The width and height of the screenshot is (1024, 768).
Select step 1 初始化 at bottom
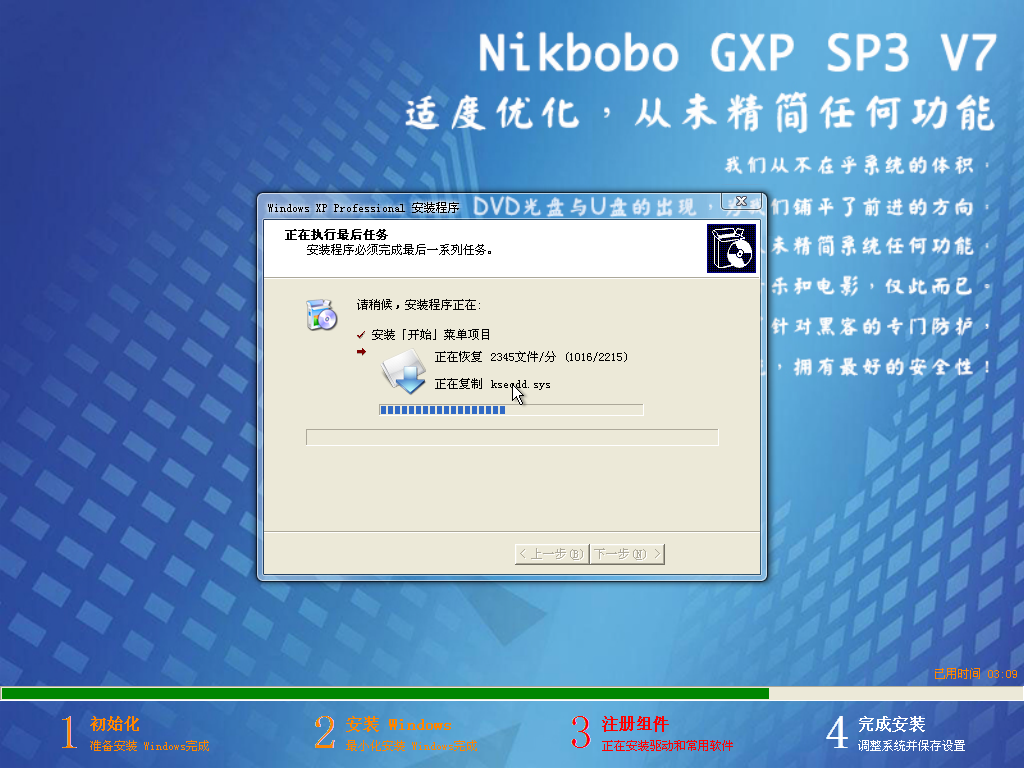[x=135, y=733]
